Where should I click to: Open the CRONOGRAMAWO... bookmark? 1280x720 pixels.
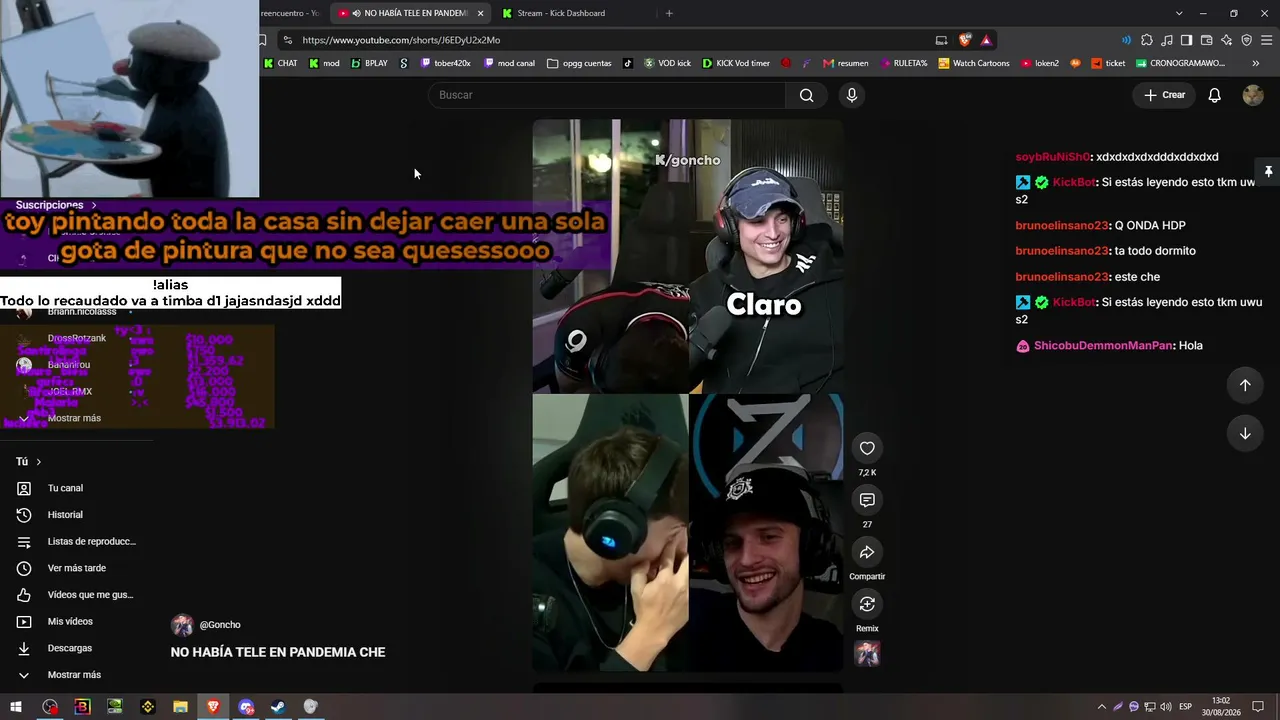(1181, 63)
